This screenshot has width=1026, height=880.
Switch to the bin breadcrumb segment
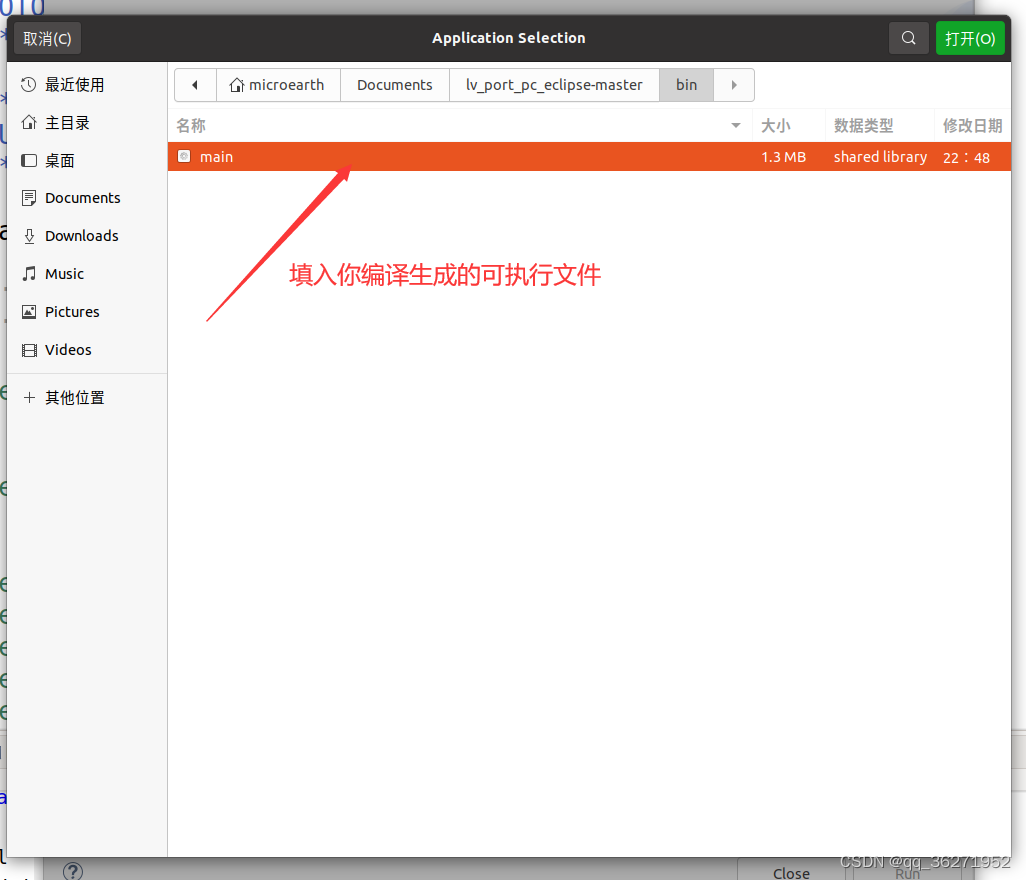[686, 84]
